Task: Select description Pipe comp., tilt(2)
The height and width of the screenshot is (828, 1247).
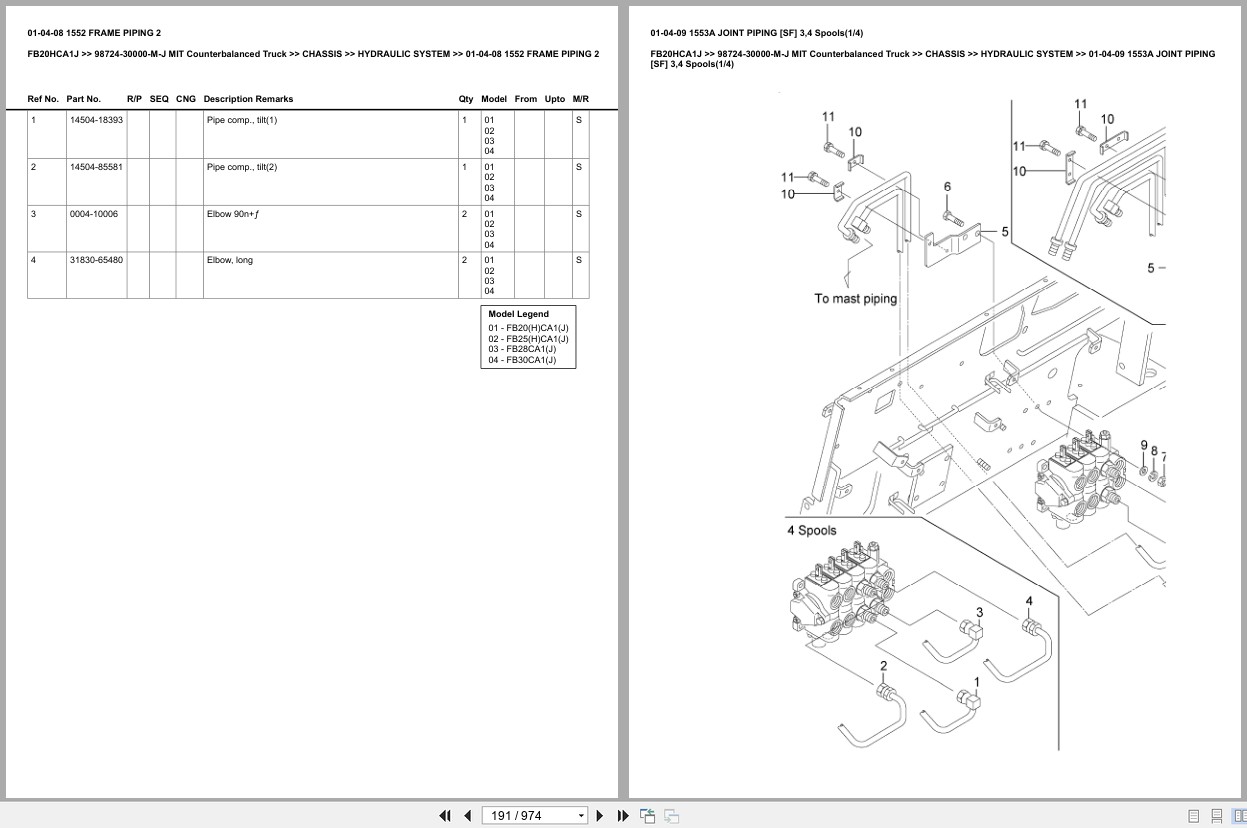Action: 242,167
